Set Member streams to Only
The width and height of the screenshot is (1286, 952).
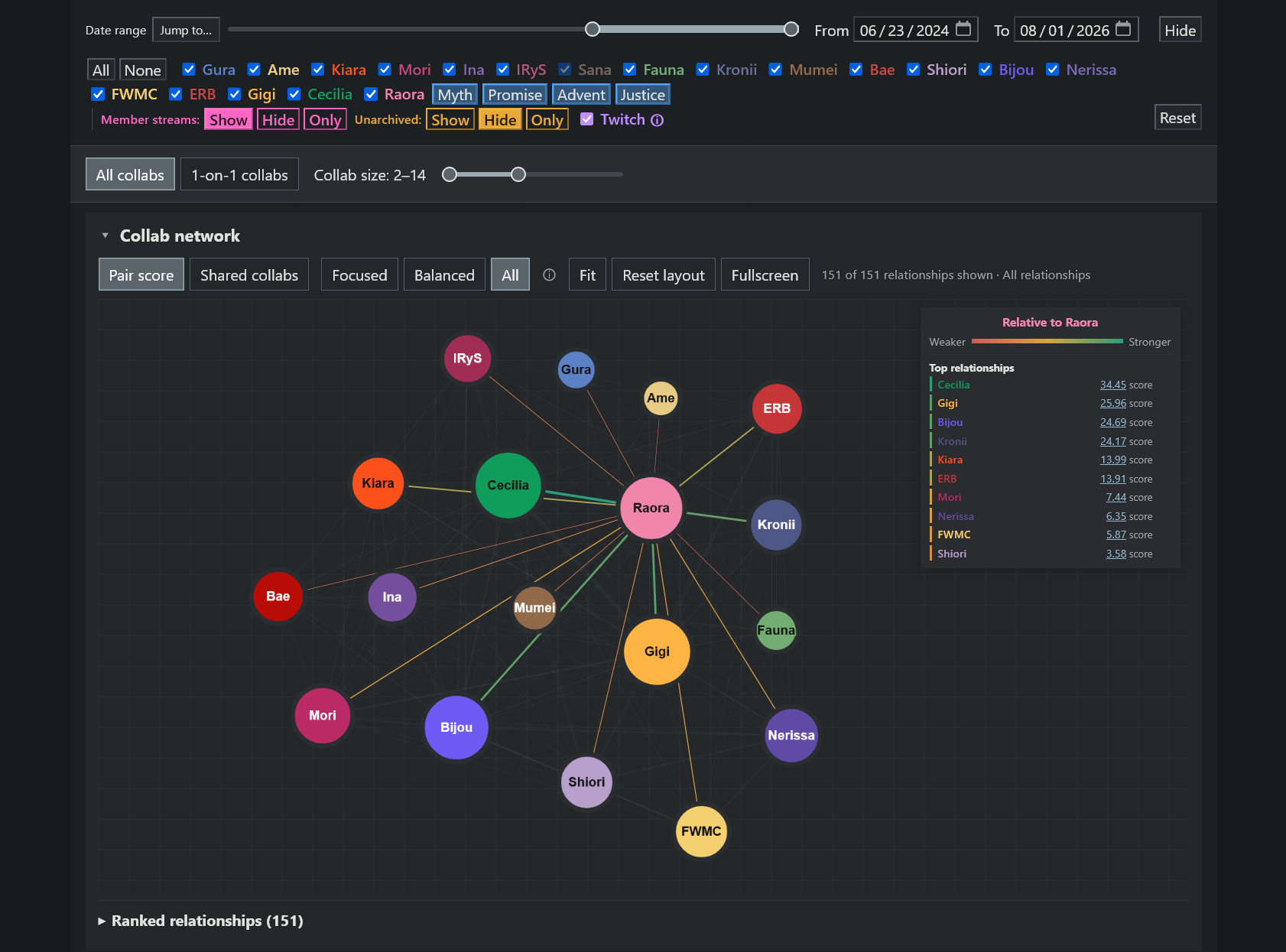[x=325, y=119]
